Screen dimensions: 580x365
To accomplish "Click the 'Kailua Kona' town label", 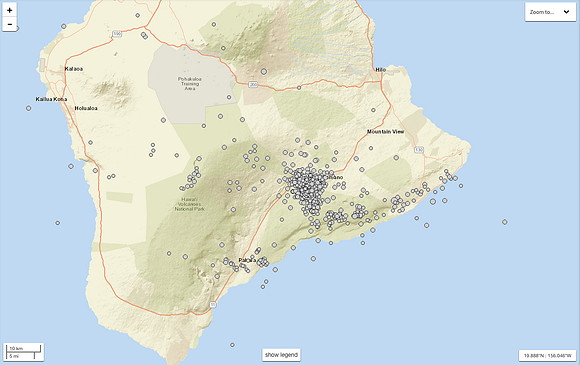I will pyautogui.click(x=51, y=99).
